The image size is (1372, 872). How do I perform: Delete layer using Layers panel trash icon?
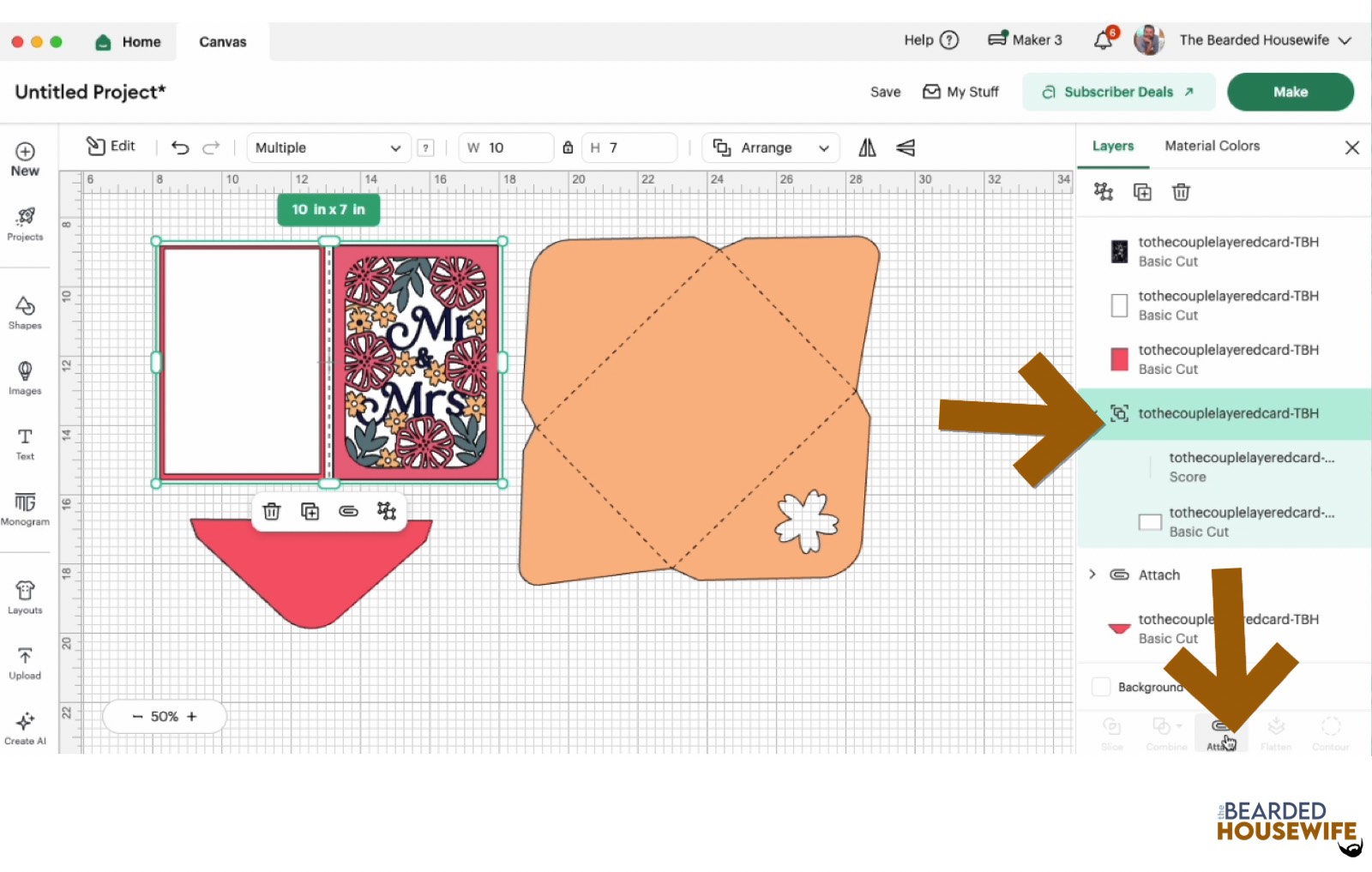click(1181, 192)
